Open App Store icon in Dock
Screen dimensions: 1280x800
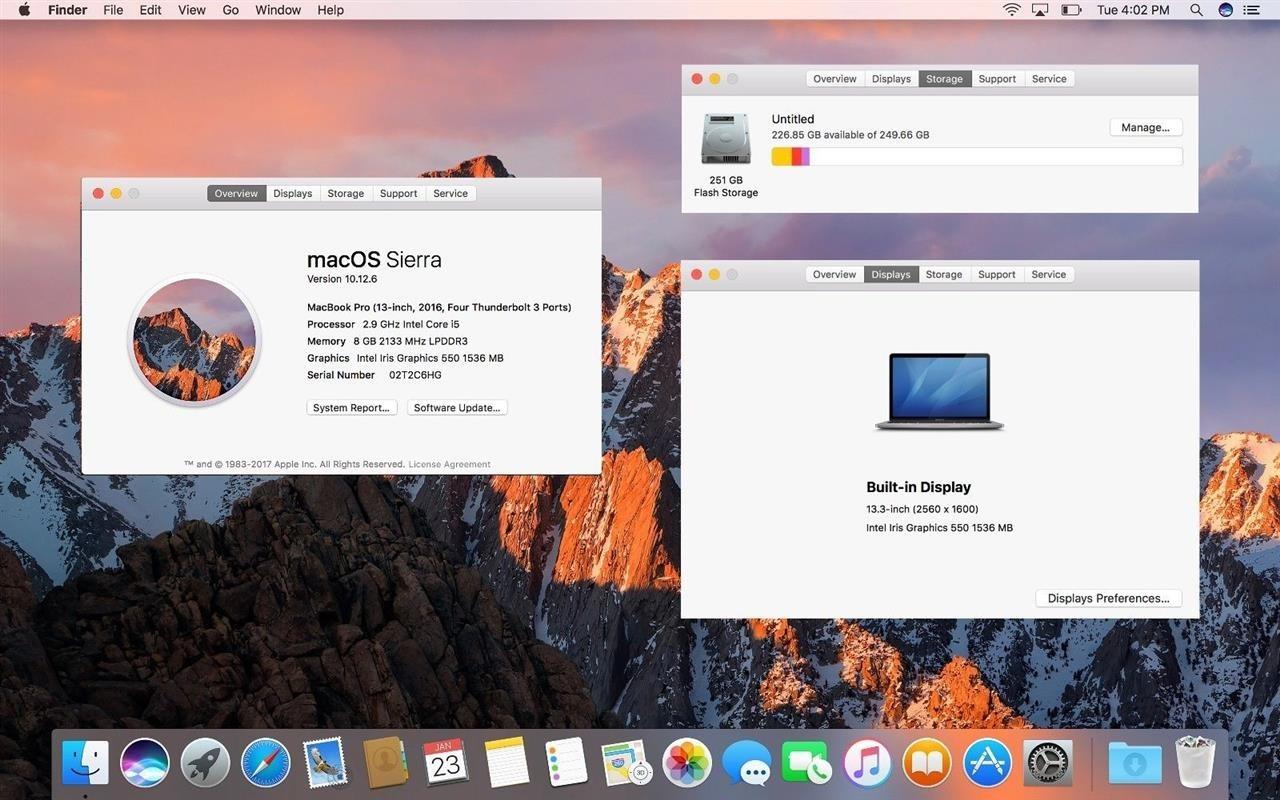[x=987, y=763]
